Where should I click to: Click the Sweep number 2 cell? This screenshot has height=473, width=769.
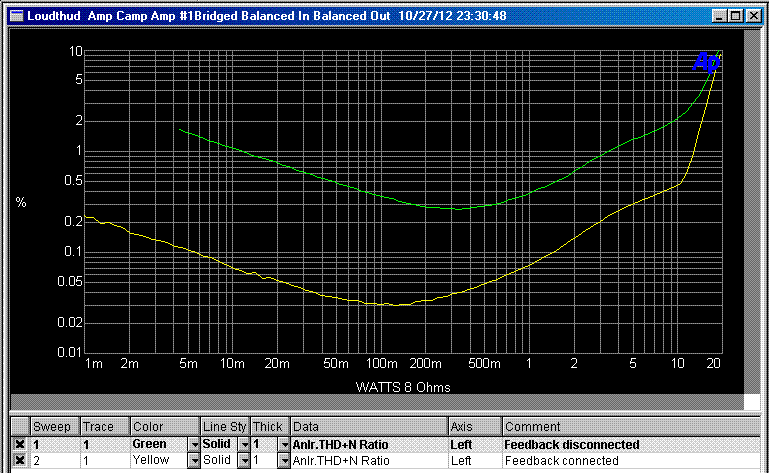point(55,461)
